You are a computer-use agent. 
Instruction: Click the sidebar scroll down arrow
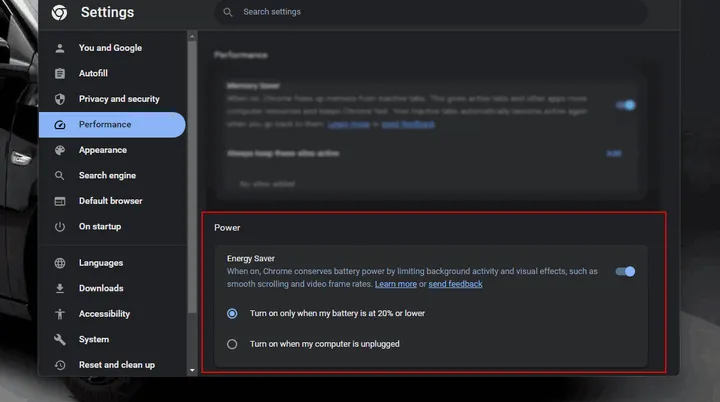192,370
